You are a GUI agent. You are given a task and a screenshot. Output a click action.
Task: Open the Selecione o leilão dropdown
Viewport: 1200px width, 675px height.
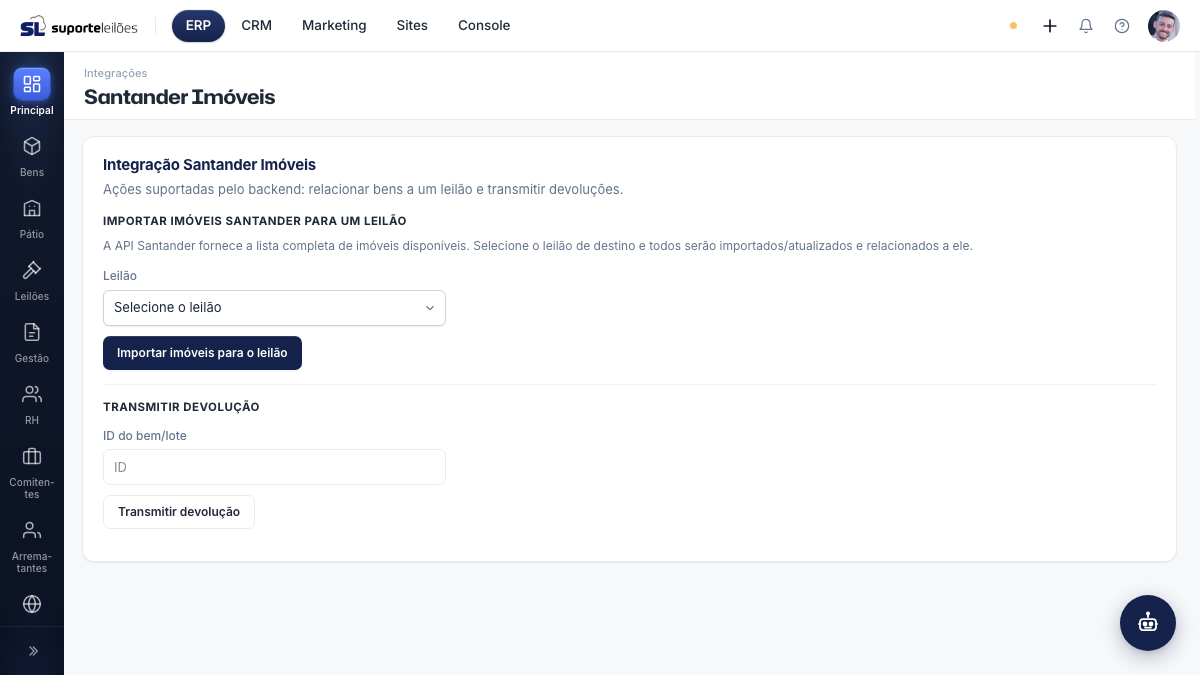pyautogui.click(x=274, y=308)
